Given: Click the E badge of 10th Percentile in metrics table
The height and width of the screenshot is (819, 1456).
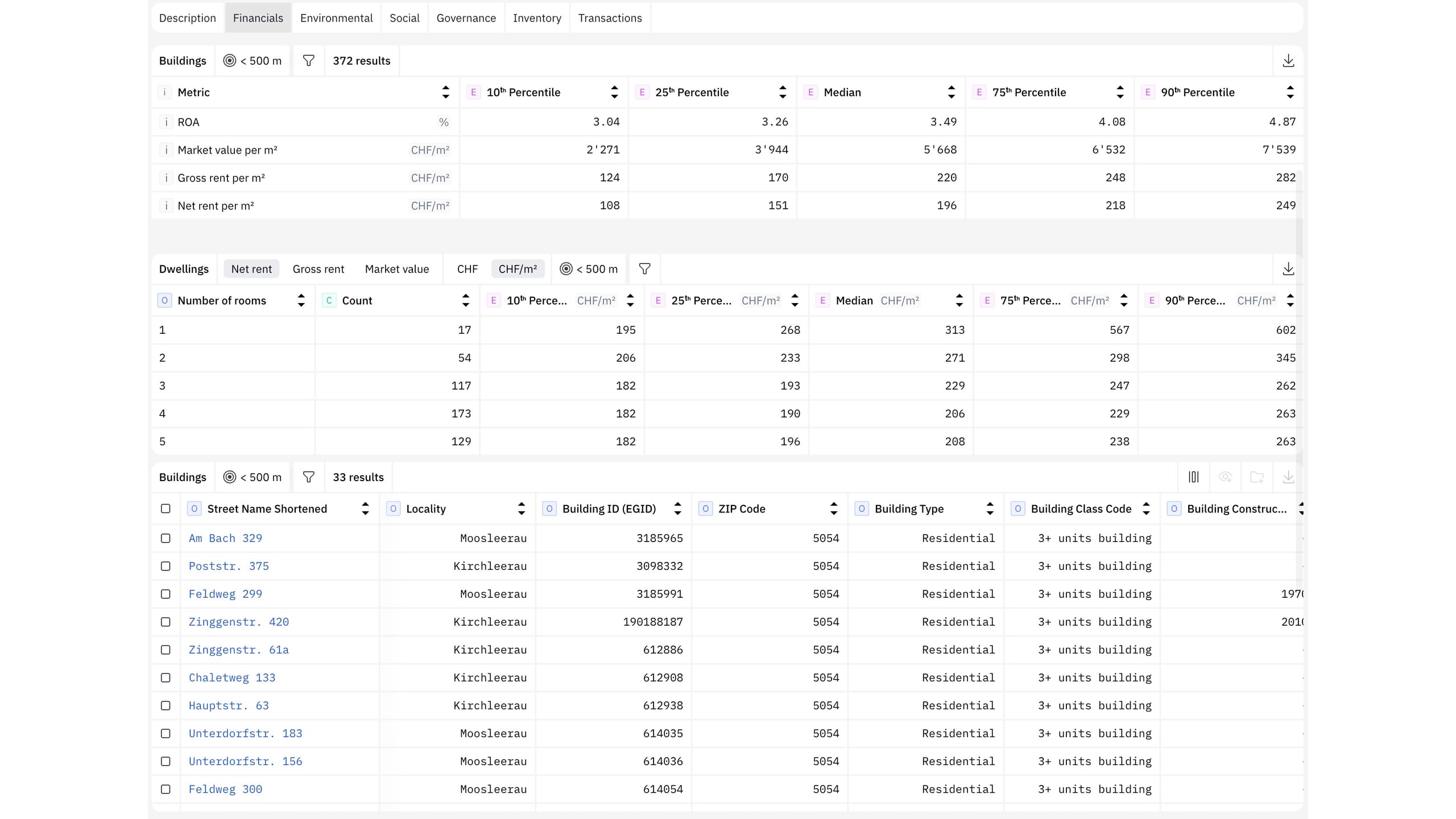Looking at the screenshot, I should (473, 92).
